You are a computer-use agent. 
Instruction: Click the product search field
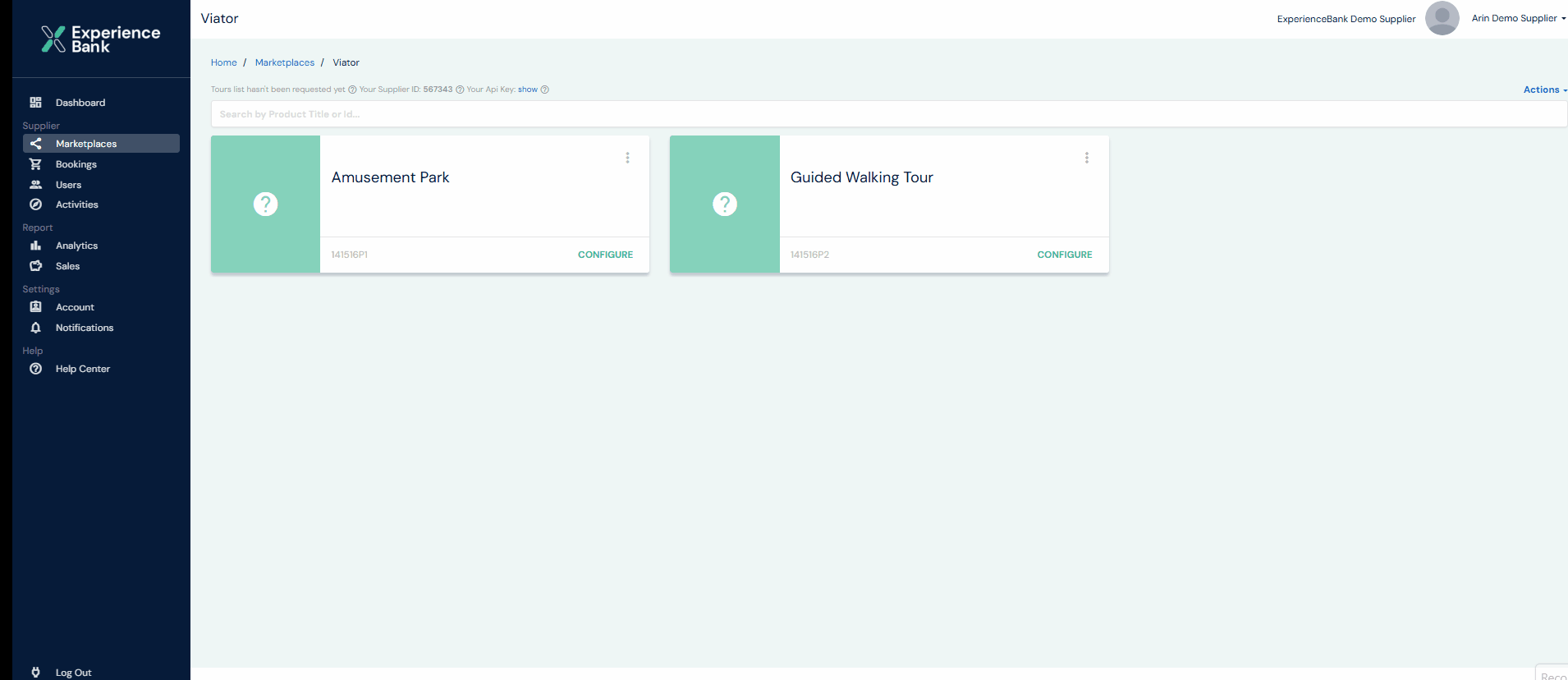point(888,114)
